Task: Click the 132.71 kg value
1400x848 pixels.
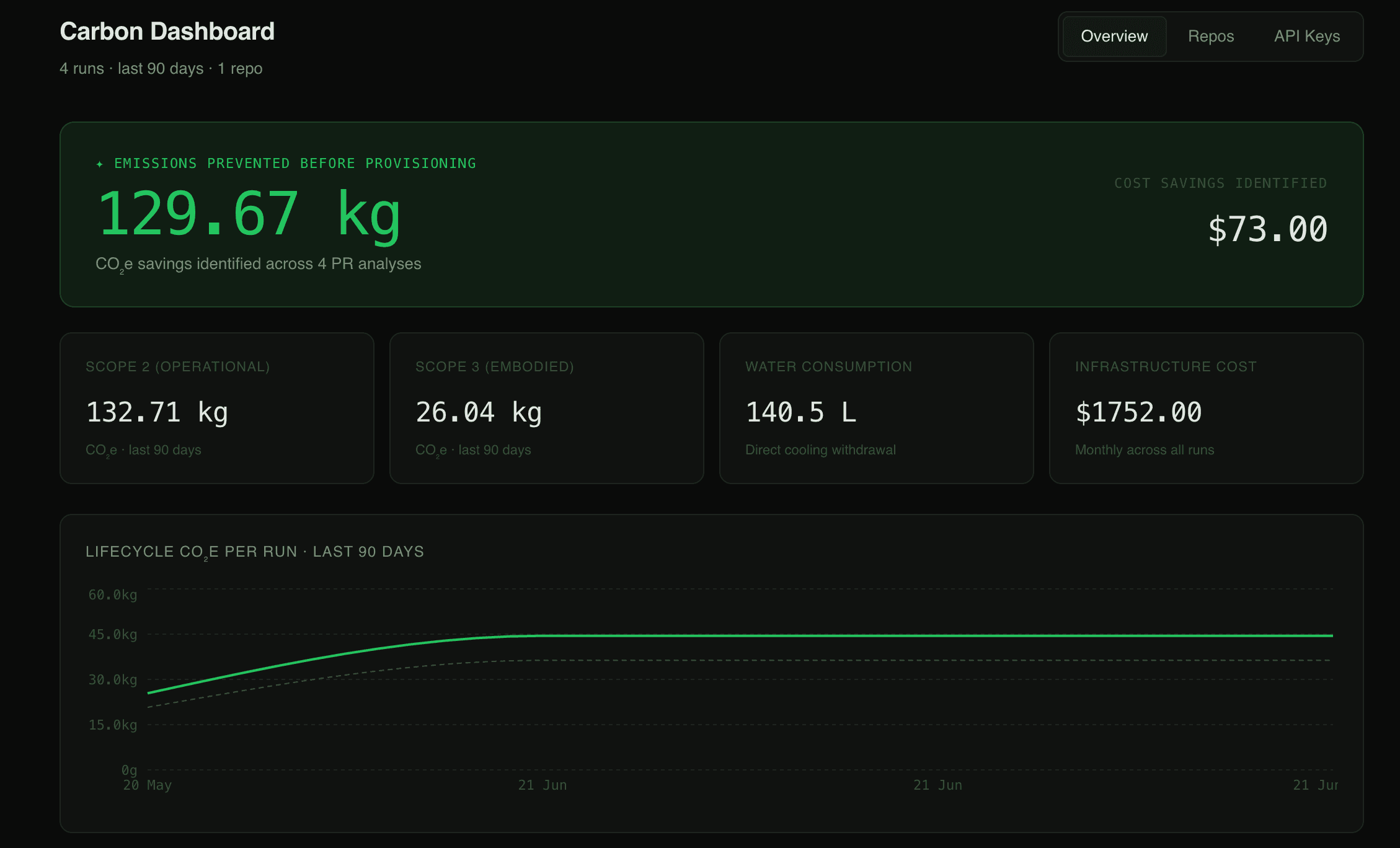Action: tap(157, 413)
